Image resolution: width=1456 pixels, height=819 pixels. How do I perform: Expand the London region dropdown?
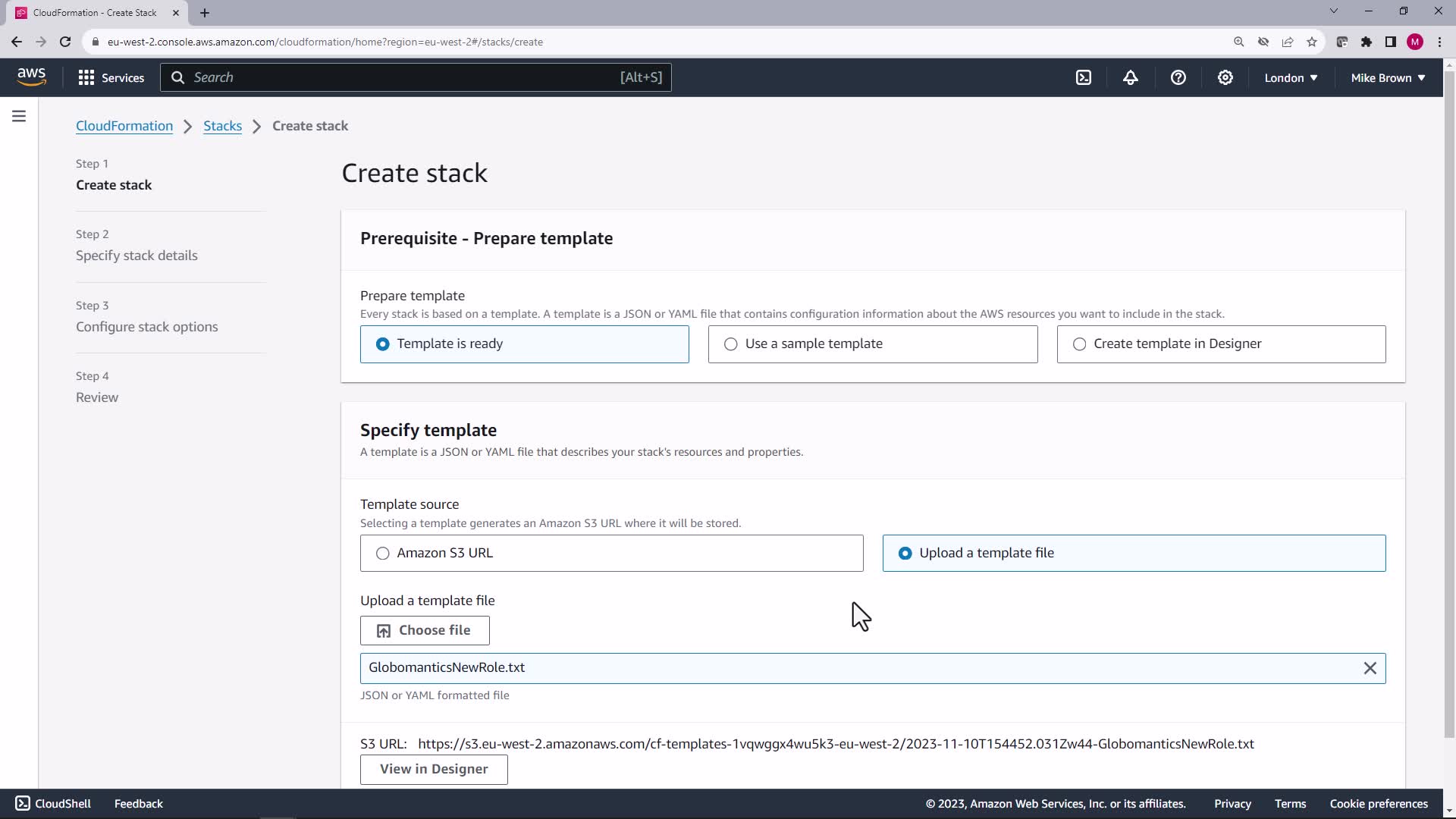[1291, 77]
